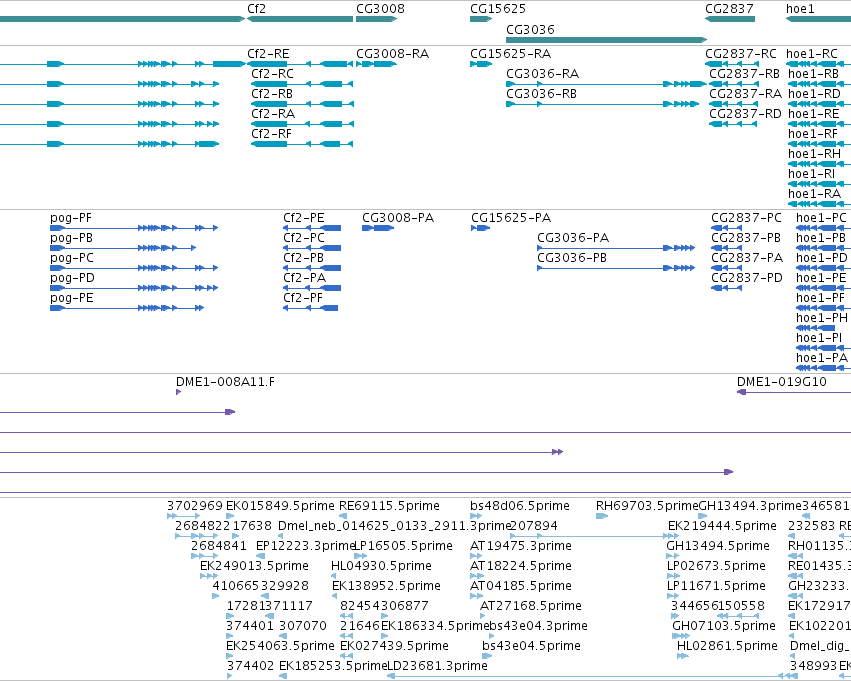
Task: Select transcript Cf2-RA
Action: (302, 124)
